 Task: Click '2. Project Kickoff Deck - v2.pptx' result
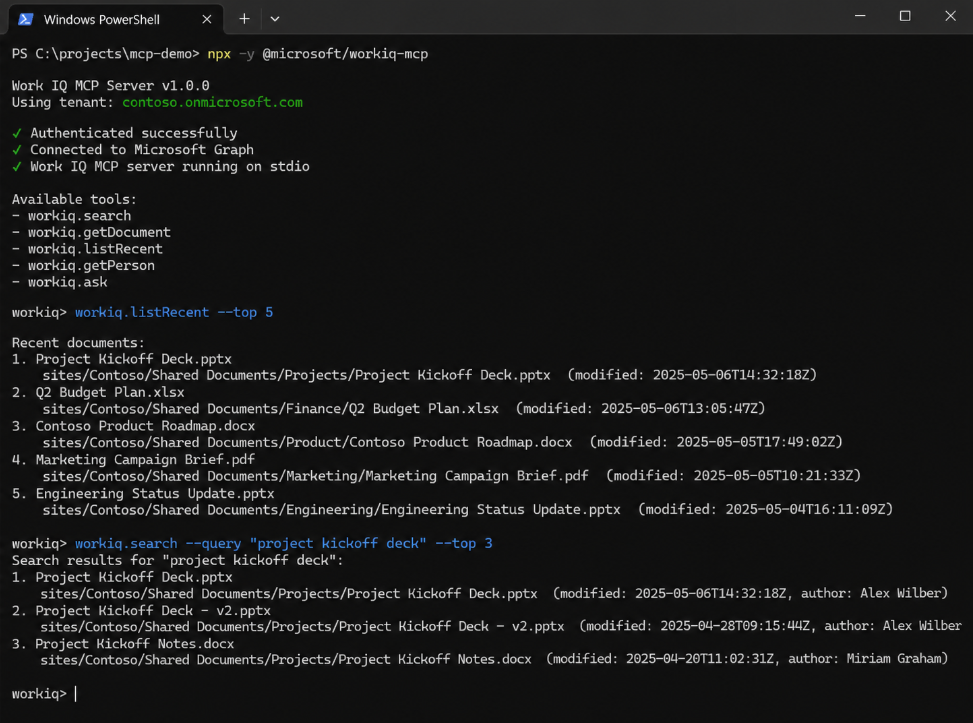point(141,611)
